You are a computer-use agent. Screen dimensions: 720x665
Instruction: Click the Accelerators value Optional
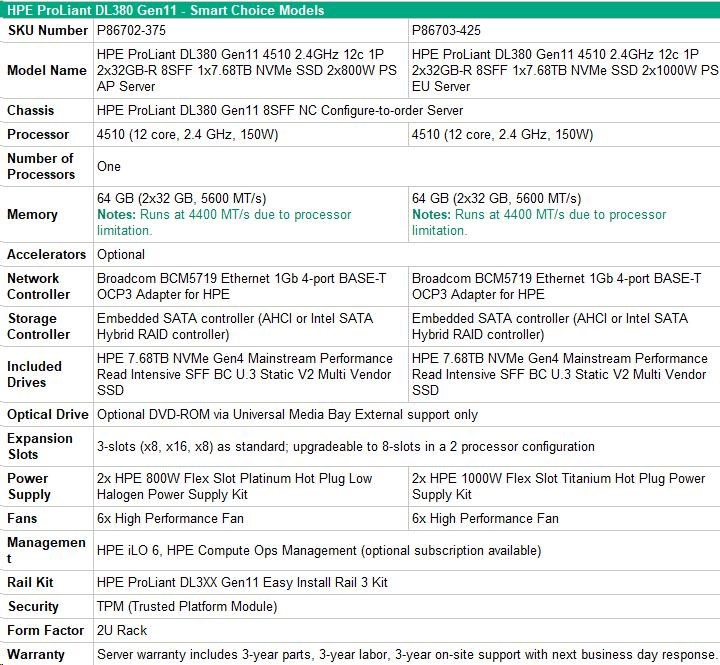point(121,254)
